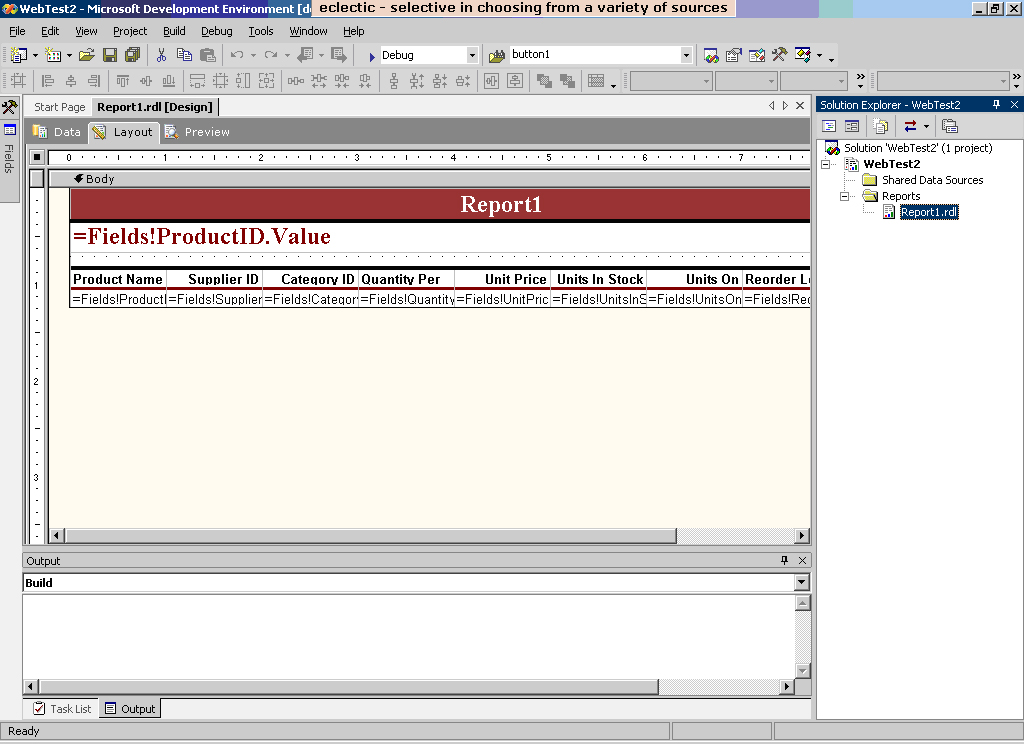Screen dimensions: 1024x744
Task: Switch to the Task List tab
Action: click(x=63, y=709)
